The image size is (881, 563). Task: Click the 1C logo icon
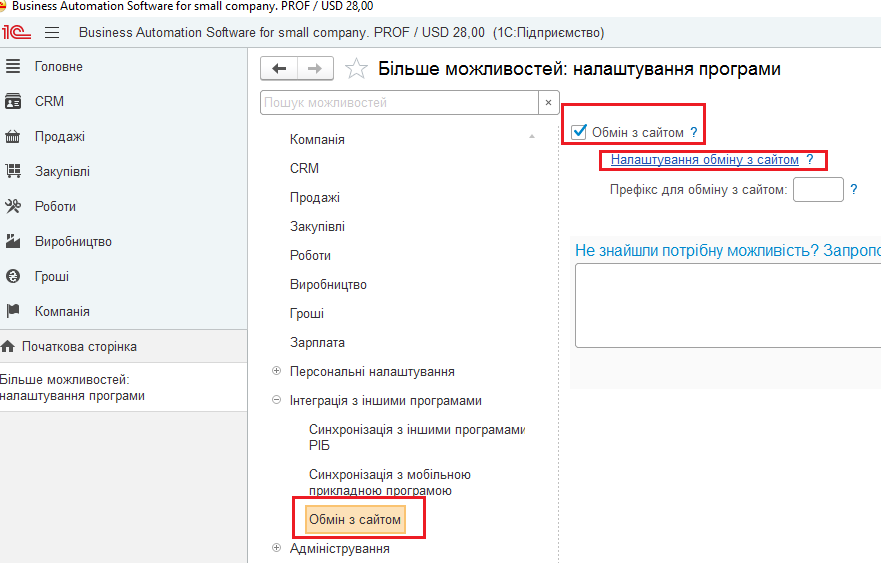(16, 33)
